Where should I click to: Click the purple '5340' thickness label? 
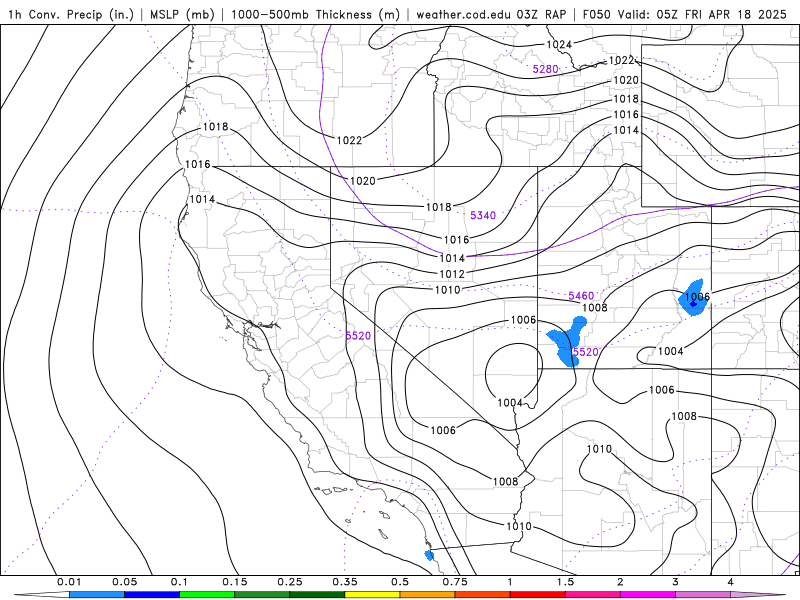[483, 215]
